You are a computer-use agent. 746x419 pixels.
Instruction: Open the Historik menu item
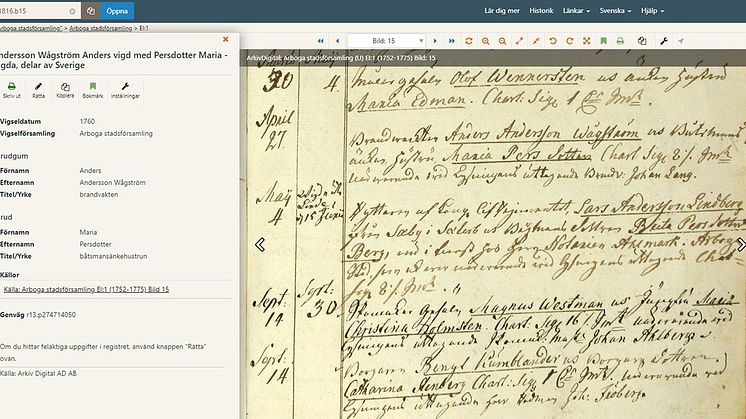(x=541, y=10)
